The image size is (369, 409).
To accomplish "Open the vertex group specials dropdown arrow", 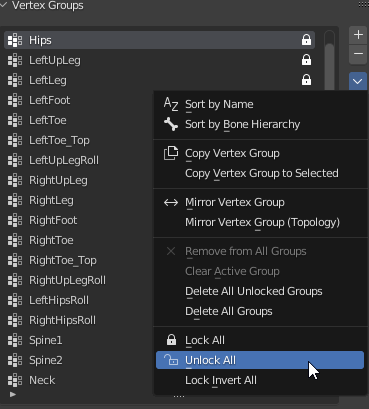I will coord(358,81).
